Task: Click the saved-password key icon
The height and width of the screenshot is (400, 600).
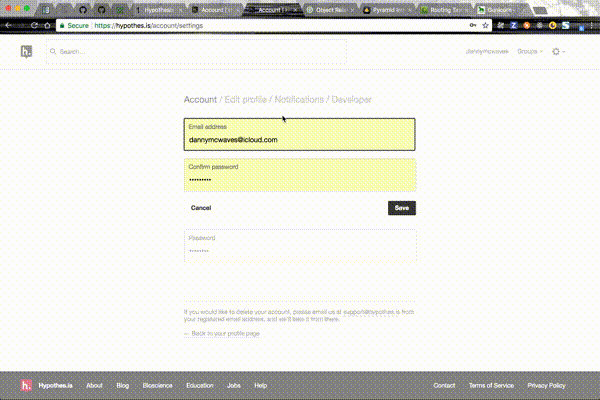Action: click(x=473, y=25)
